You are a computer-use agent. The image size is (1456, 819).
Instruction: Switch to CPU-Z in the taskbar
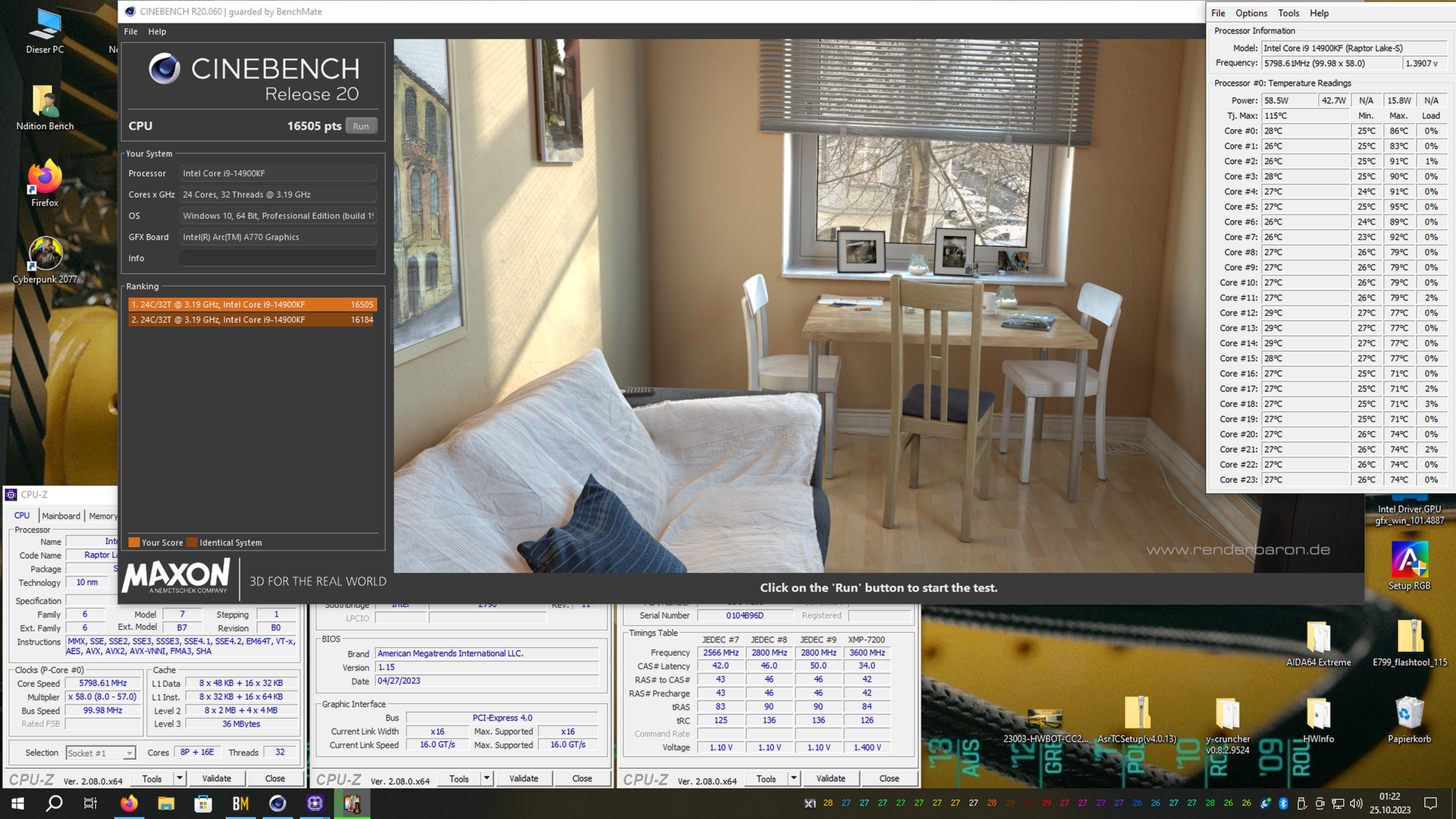click(315, 803)
